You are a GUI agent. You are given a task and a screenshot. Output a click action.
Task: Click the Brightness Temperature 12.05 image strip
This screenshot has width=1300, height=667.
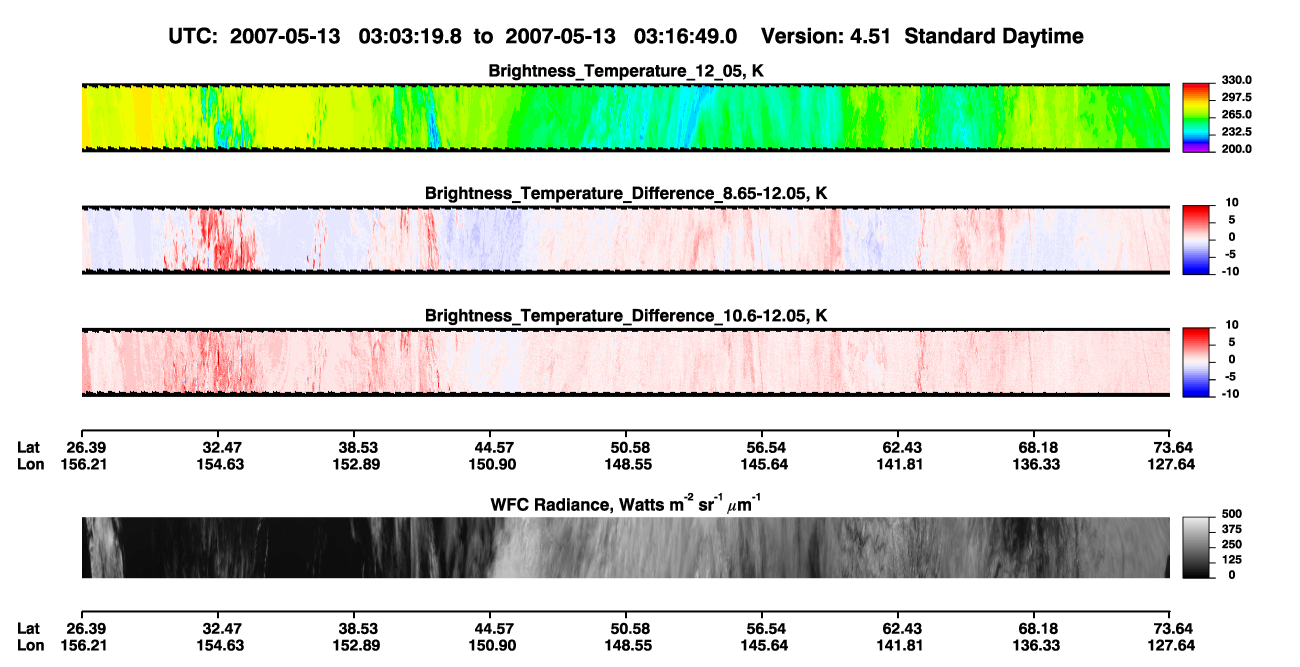626,118
